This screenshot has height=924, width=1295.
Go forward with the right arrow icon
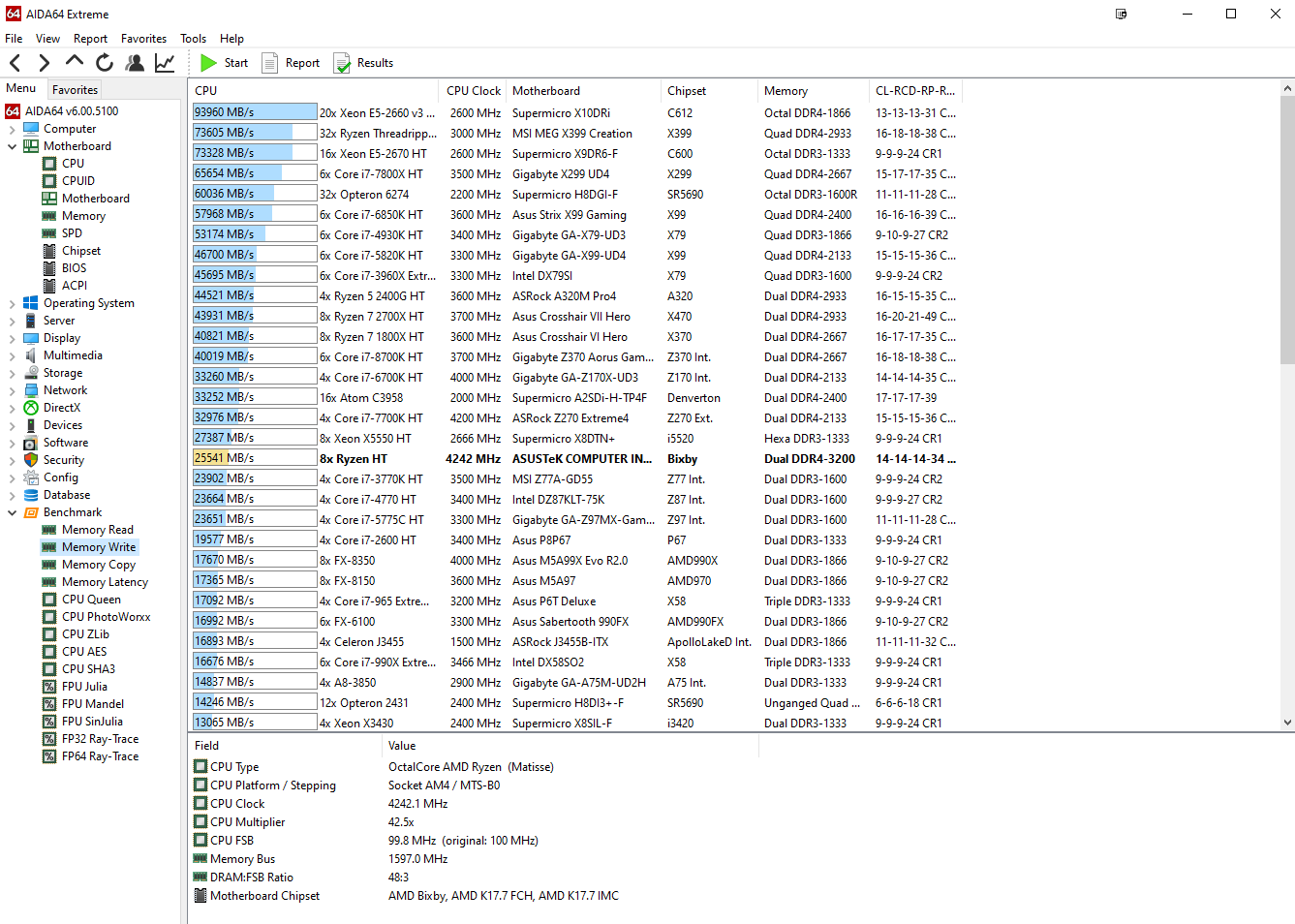(x=45, y=63)
